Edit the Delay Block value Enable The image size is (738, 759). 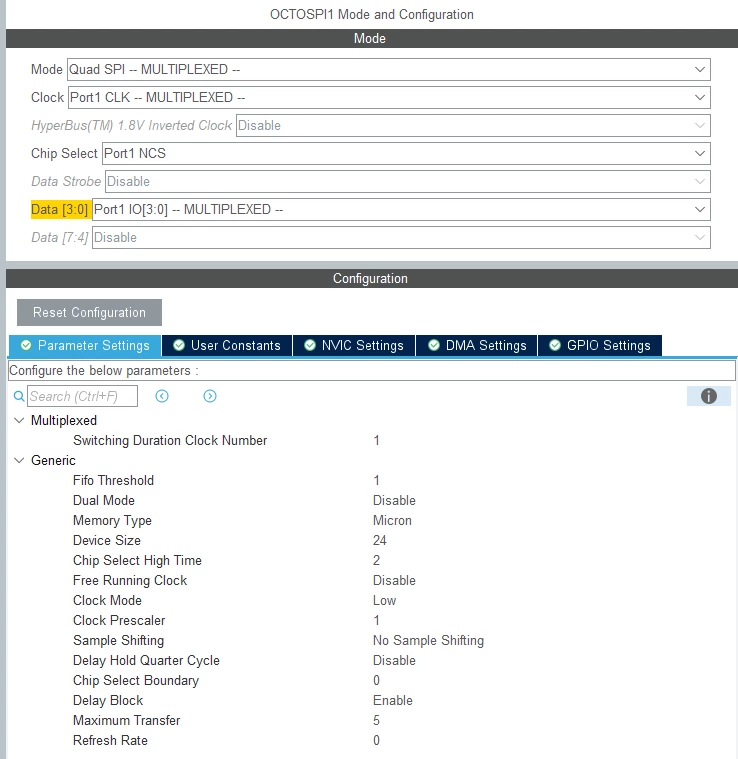(393, 701)
